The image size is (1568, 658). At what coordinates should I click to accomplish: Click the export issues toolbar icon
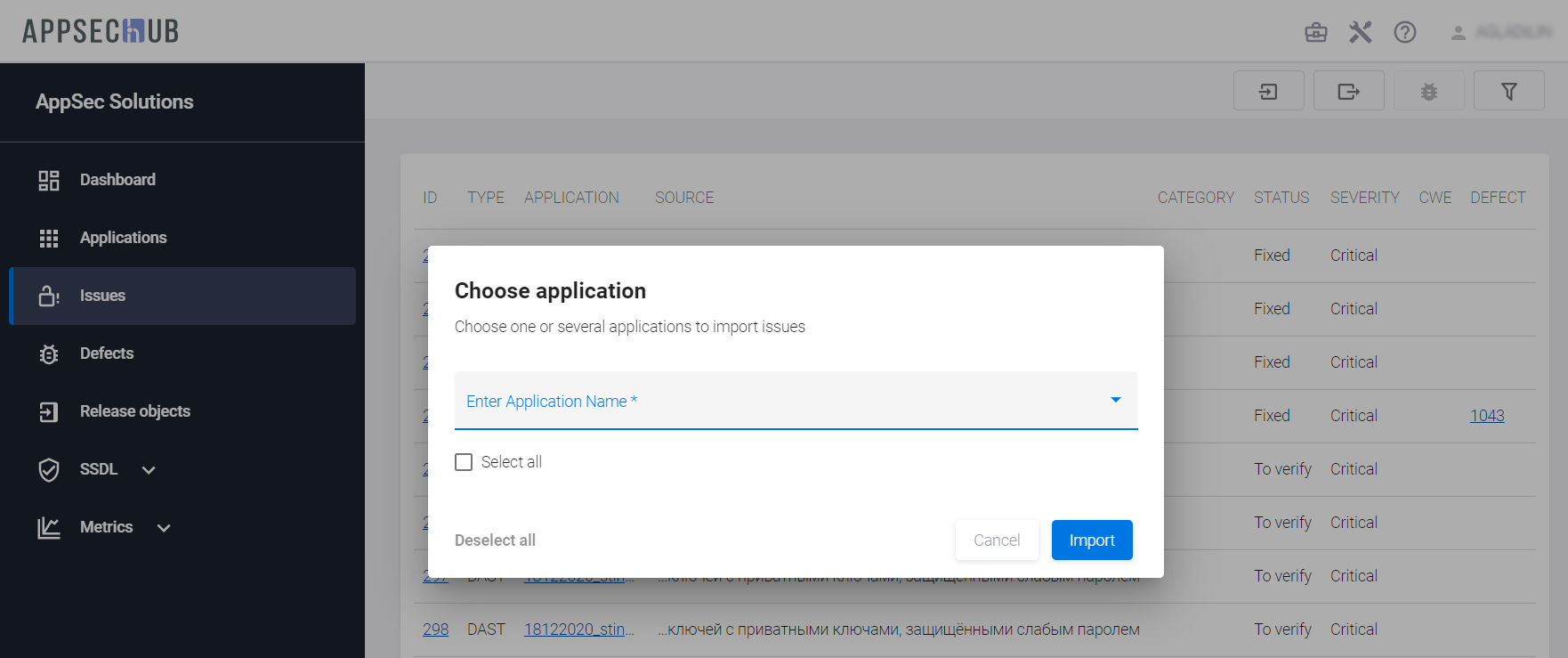(1348, 91)
